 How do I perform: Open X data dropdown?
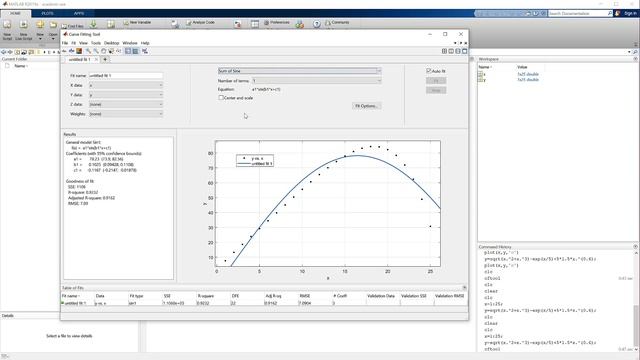pos(126,85)
